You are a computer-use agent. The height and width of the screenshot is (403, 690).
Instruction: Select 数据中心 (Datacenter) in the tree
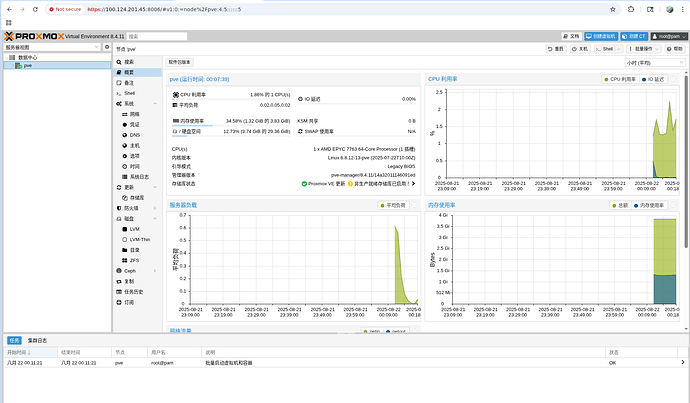(28, 58)
